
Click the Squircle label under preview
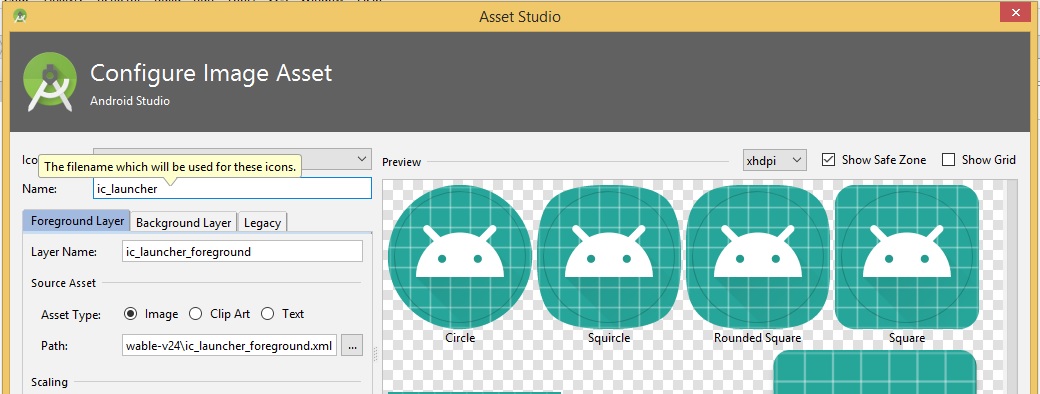click(x=609, y=338)
